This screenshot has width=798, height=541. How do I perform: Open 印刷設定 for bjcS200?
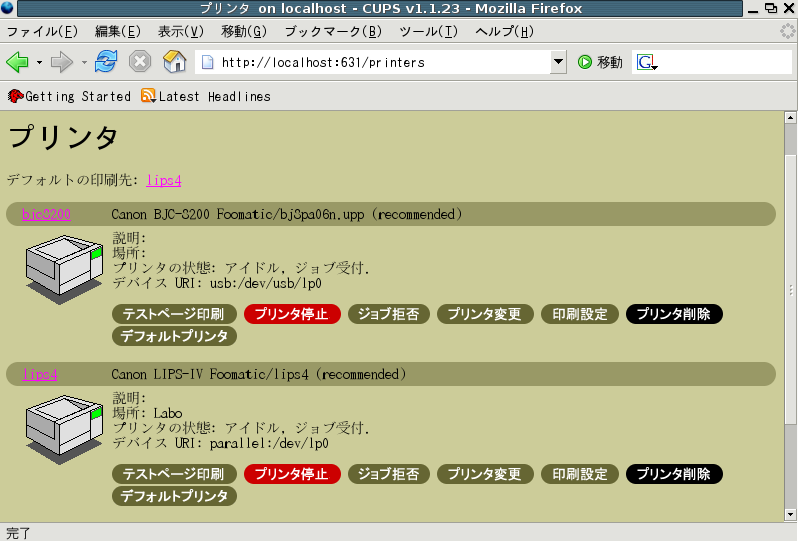580,314
